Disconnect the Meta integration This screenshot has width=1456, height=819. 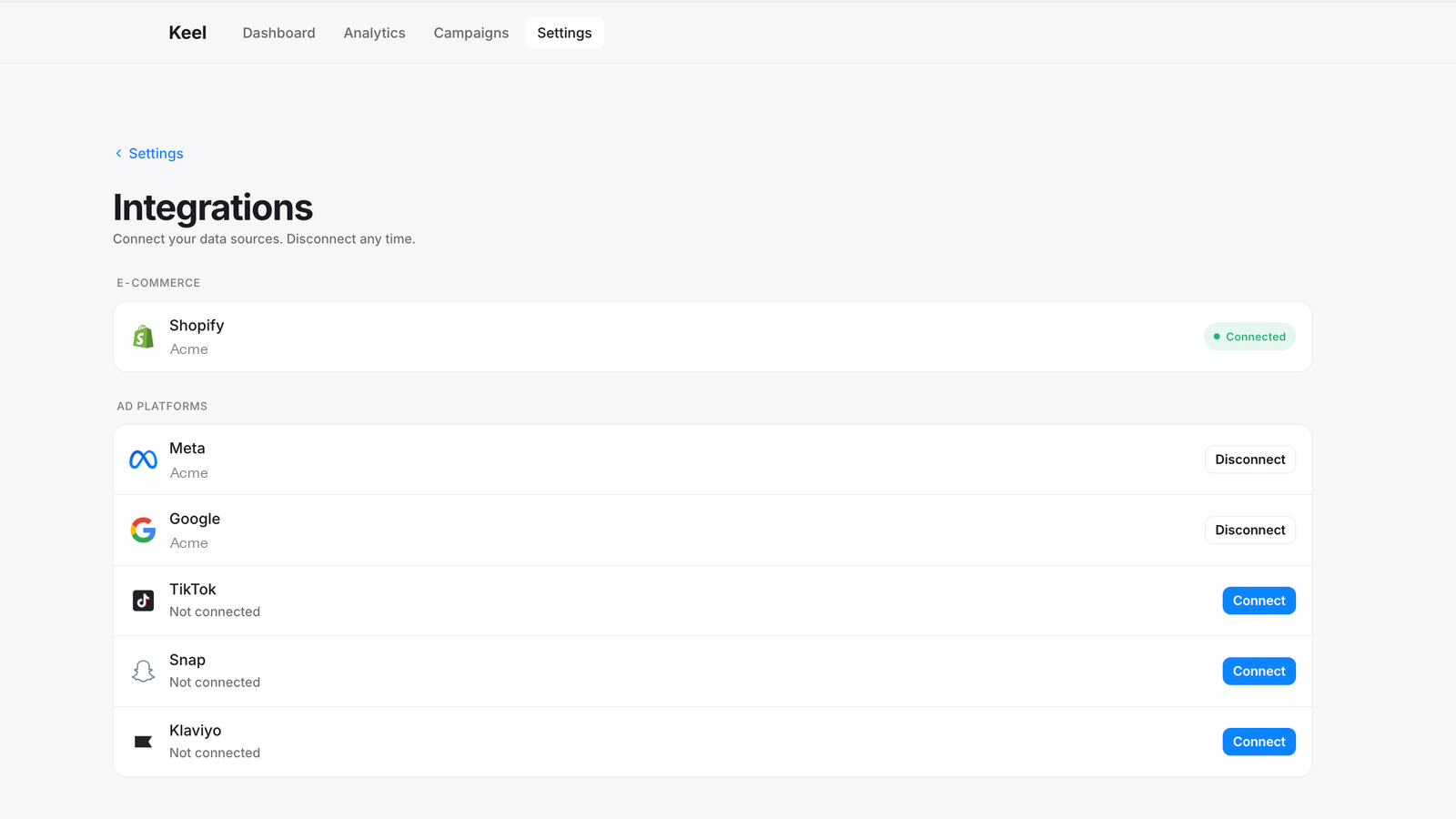click(1250, 460)
